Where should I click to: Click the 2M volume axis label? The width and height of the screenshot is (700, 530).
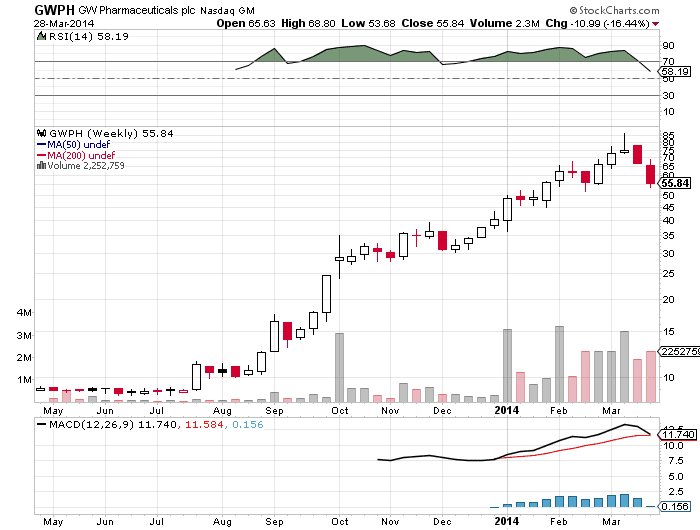coord(24,357)
